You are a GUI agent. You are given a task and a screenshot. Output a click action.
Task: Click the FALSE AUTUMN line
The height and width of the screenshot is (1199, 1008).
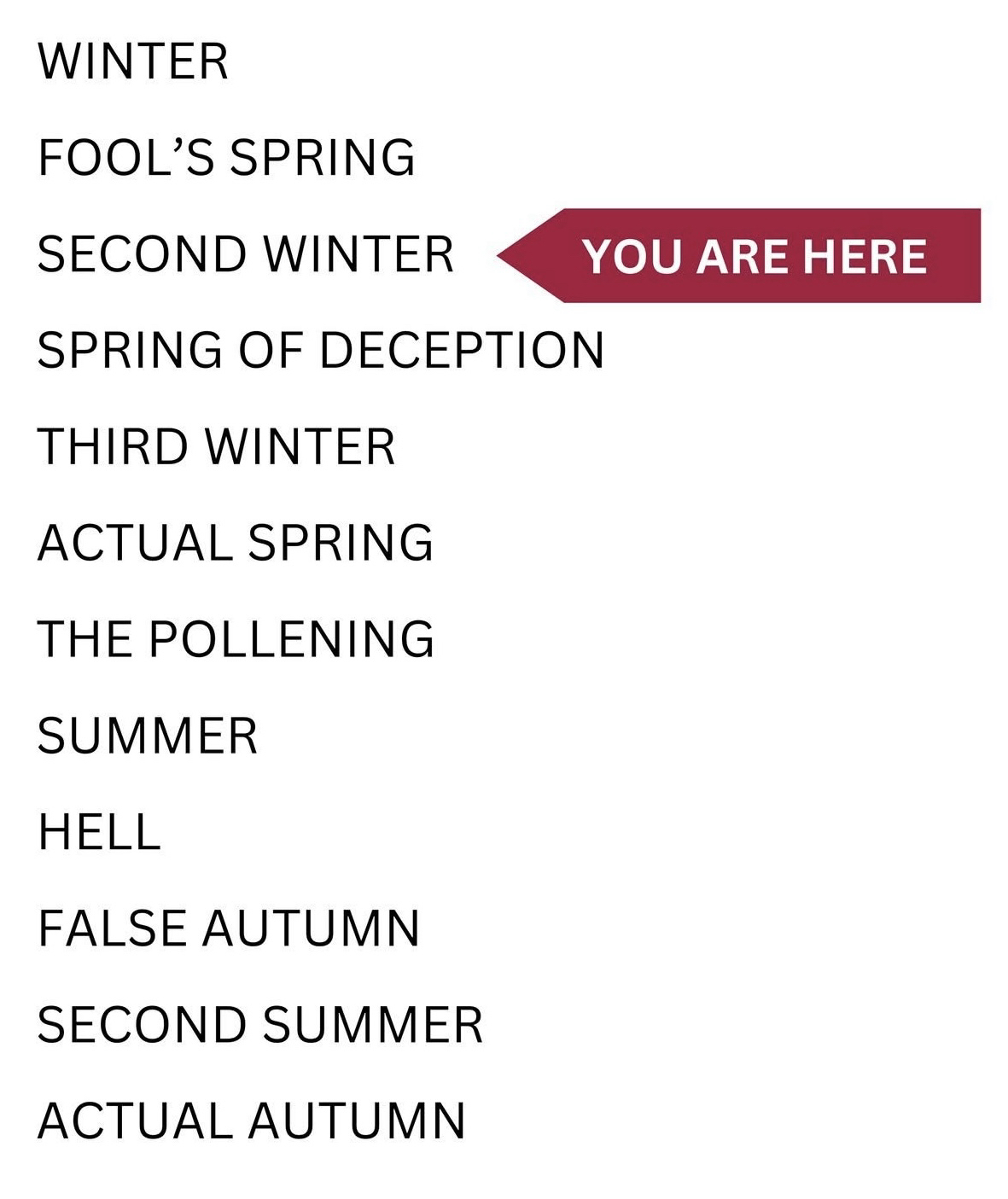click(229, 928)
